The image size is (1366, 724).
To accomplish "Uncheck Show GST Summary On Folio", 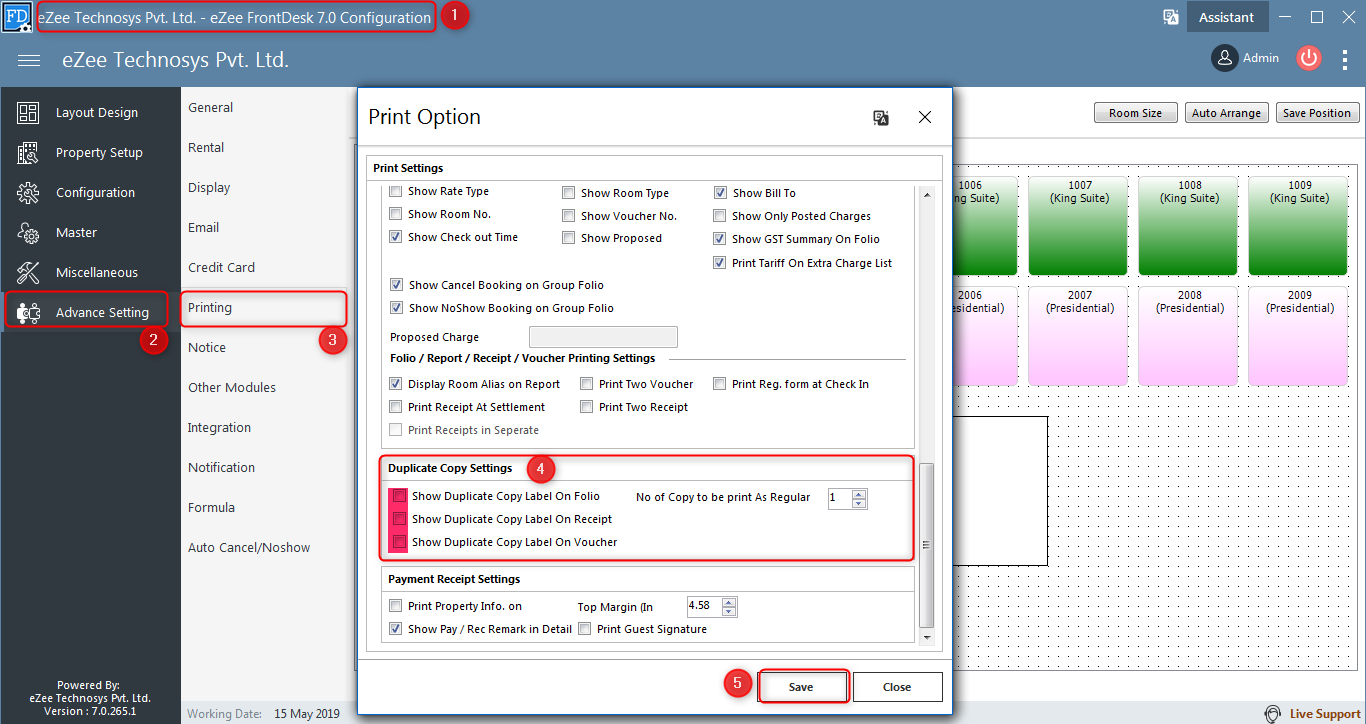I will click(721, 239).
